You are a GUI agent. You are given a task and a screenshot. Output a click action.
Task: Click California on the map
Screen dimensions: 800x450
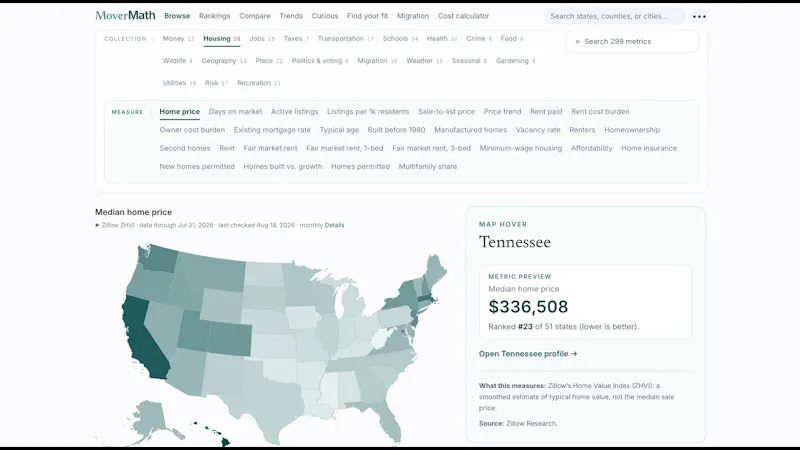(x=144, y=339)
